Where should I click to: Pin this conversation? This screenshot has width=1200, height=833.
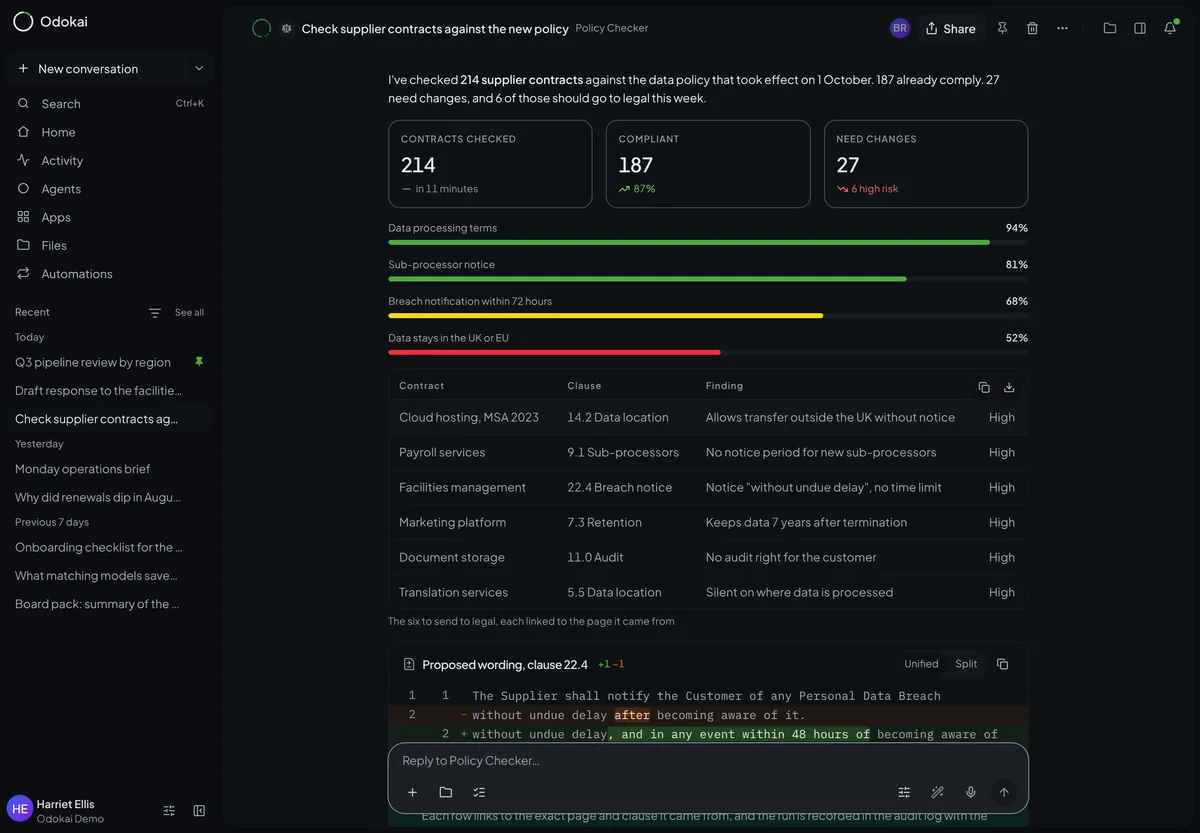point(1003,29)
